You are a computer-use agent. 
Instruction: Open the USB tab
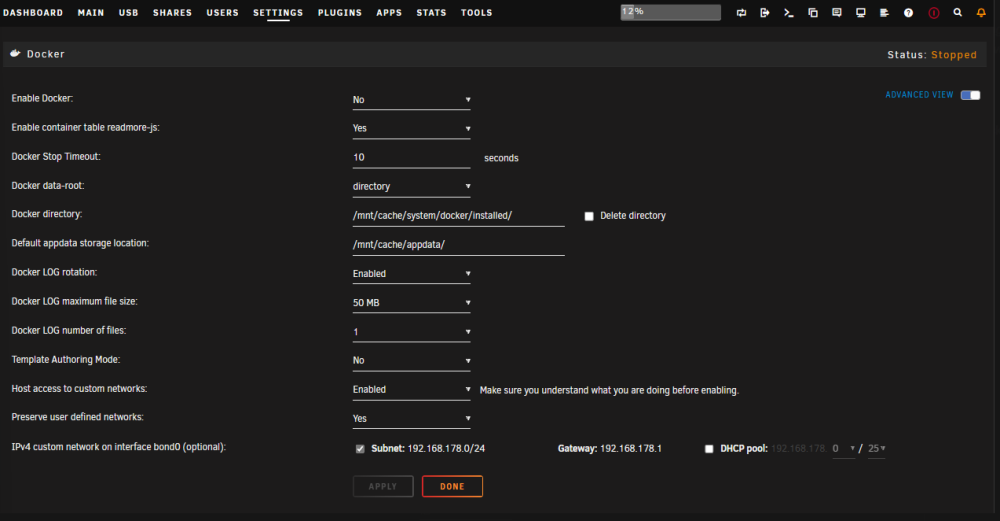point(128,13)
